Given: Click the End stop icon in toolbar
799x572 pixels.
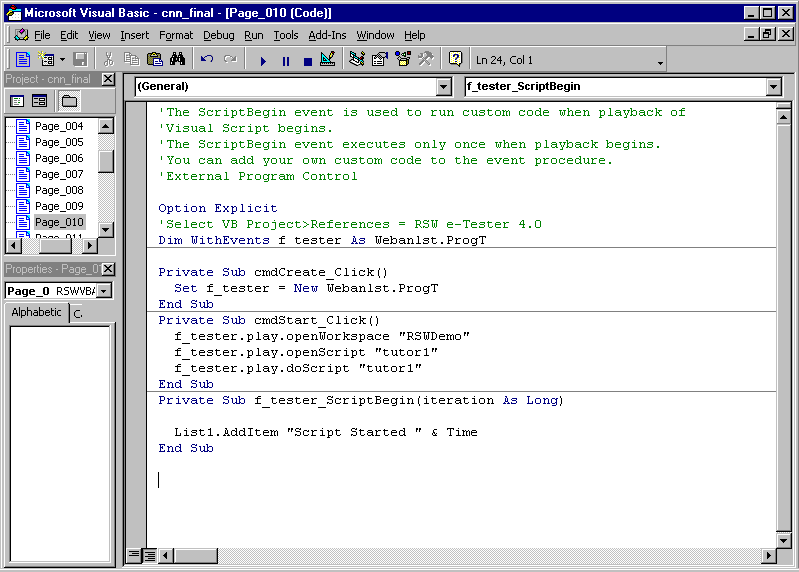Looking at the screenshot, I should (x=307, y=60).
